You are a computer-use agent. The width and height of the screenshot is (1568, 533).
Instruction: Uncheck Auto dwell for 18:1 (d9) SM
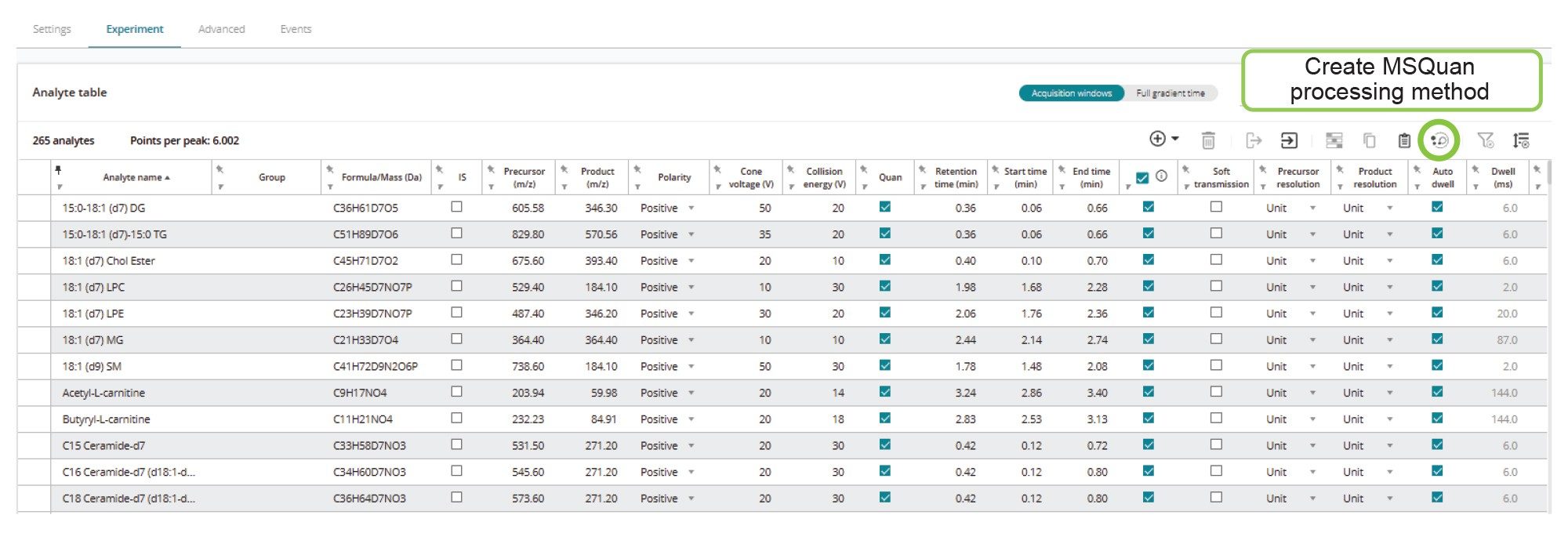point(1437,365)
